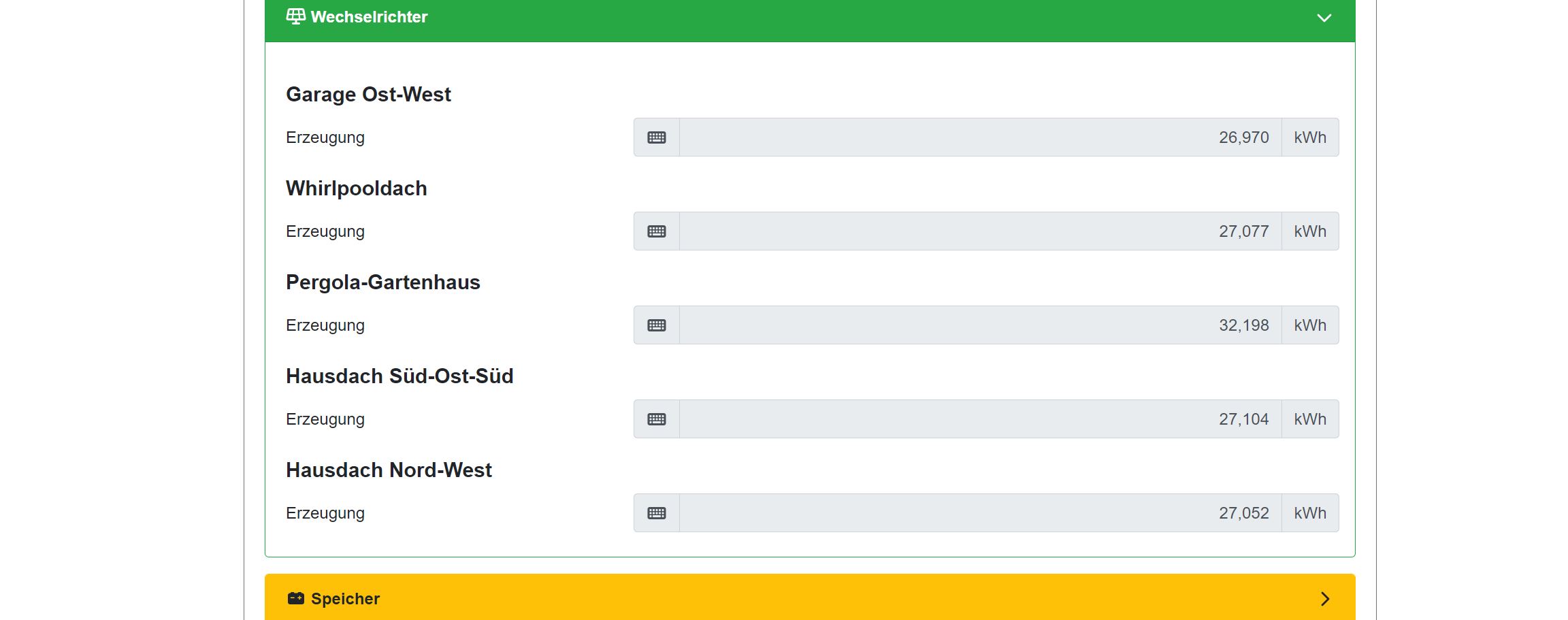
Task: Click the Garage Ost-West heading
Action: tap(368, 95)
